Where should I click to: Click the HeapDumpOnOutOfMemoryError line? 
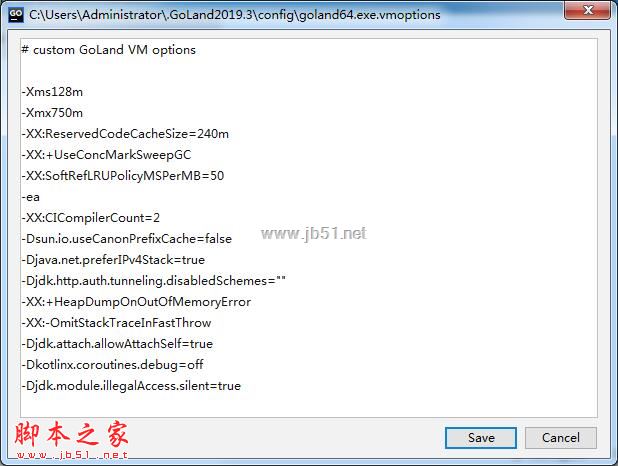click(x=136, y=302)
